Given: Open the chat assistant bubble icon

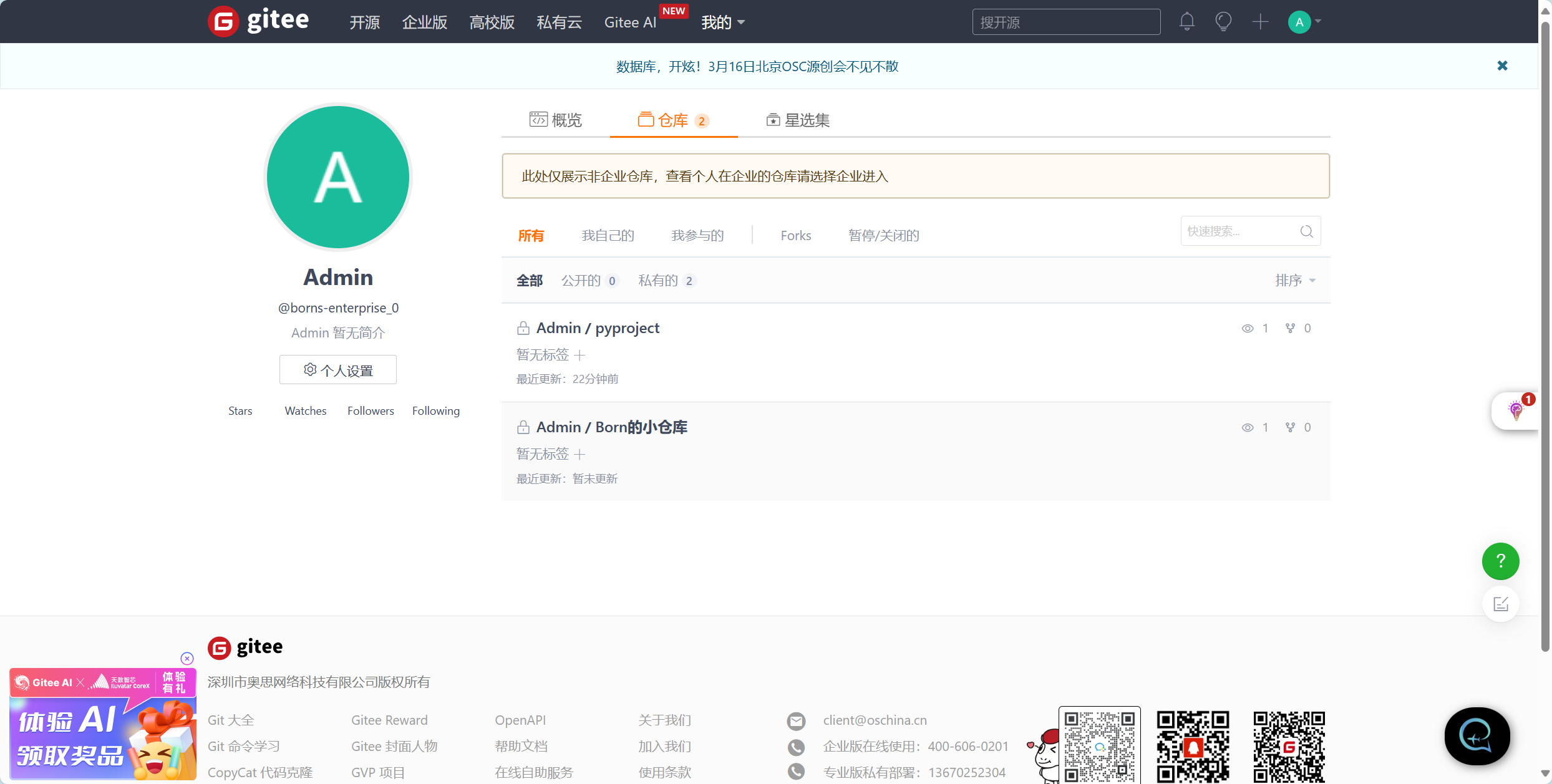Looking at the screenshot, I should click(x=1477, y=736).
